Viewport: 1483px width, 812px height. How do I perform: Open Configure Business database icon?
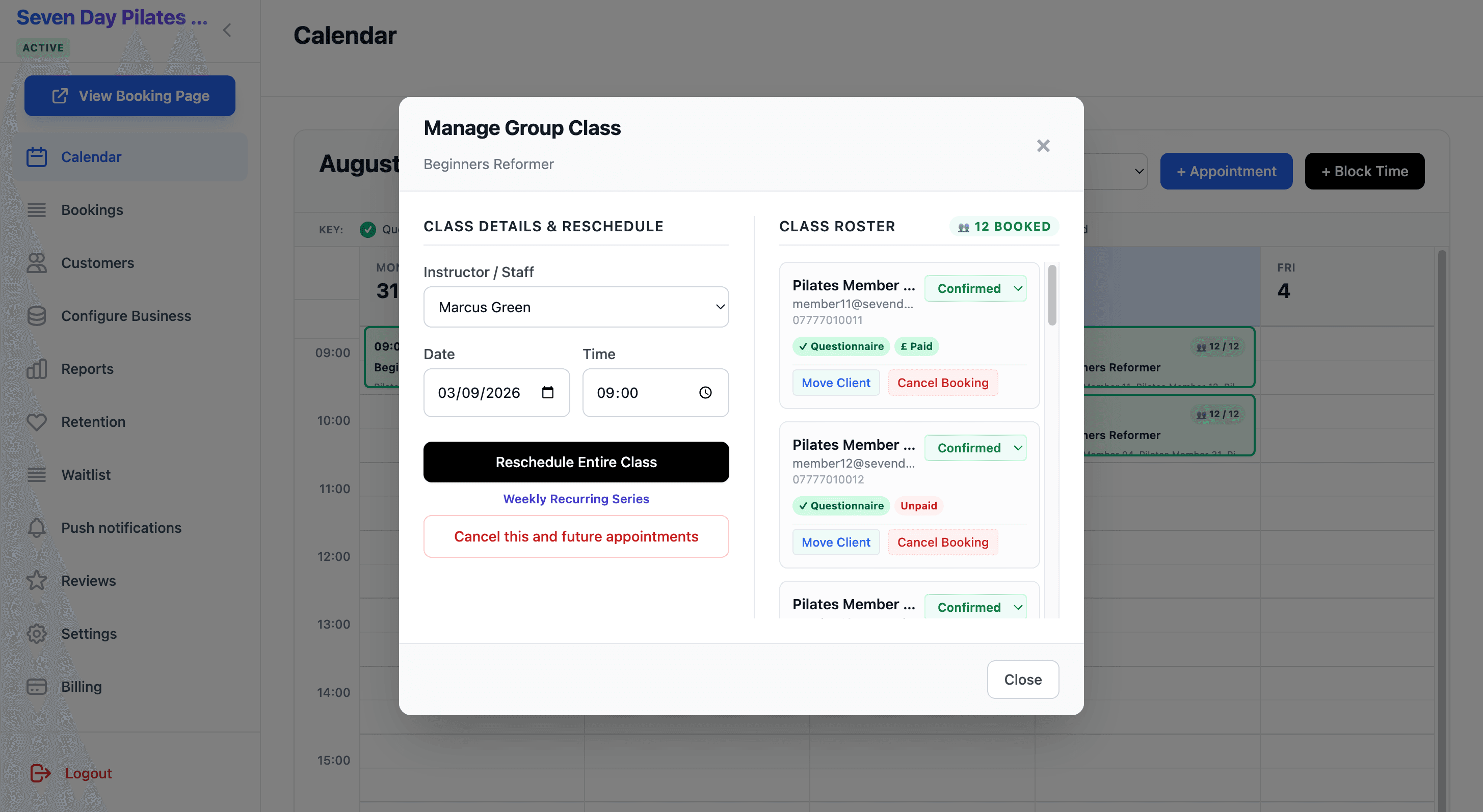[x=36, y=316]
